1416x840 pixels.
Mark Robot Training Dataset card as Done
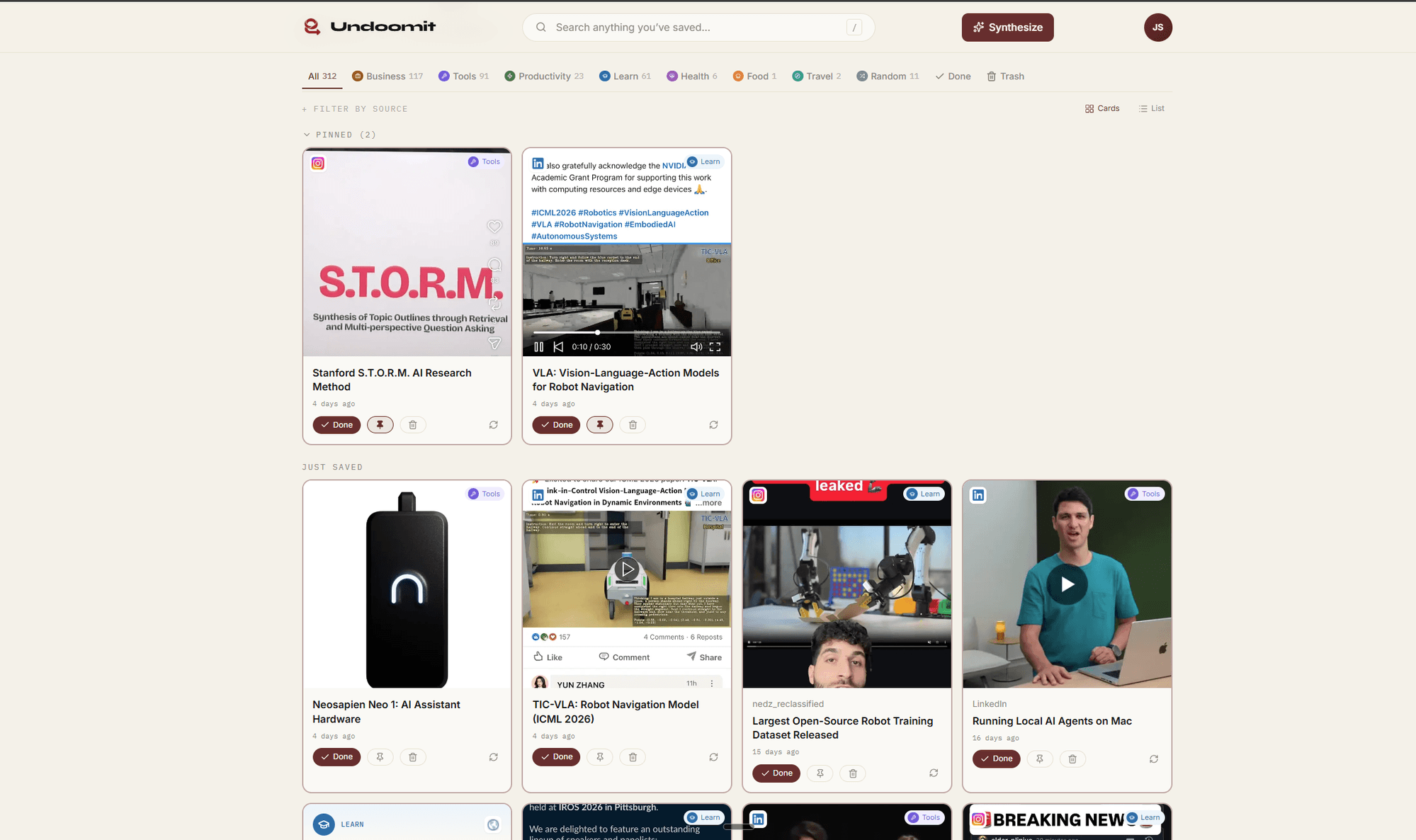click(776, 773)
